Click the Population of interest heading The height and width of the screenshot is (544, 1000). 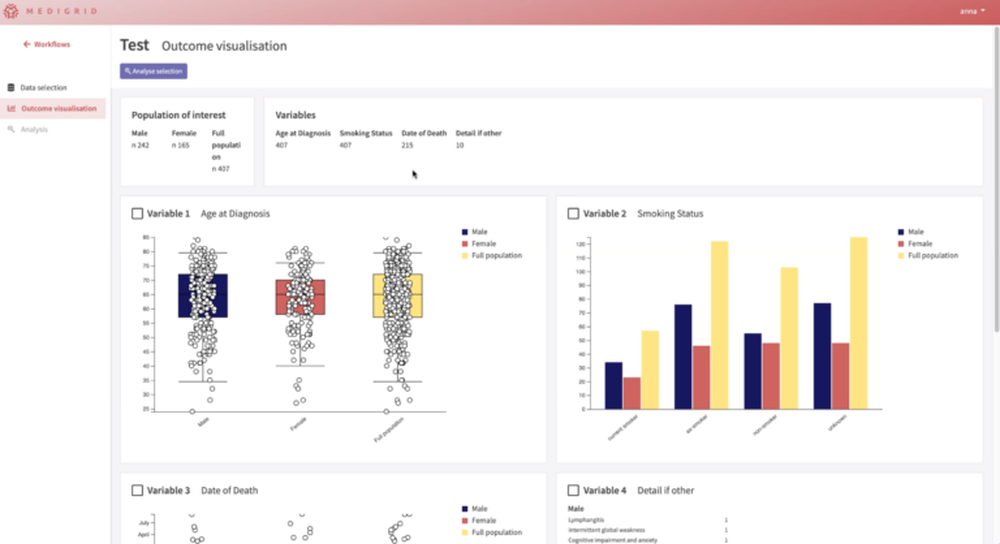(x=179, y=115)
